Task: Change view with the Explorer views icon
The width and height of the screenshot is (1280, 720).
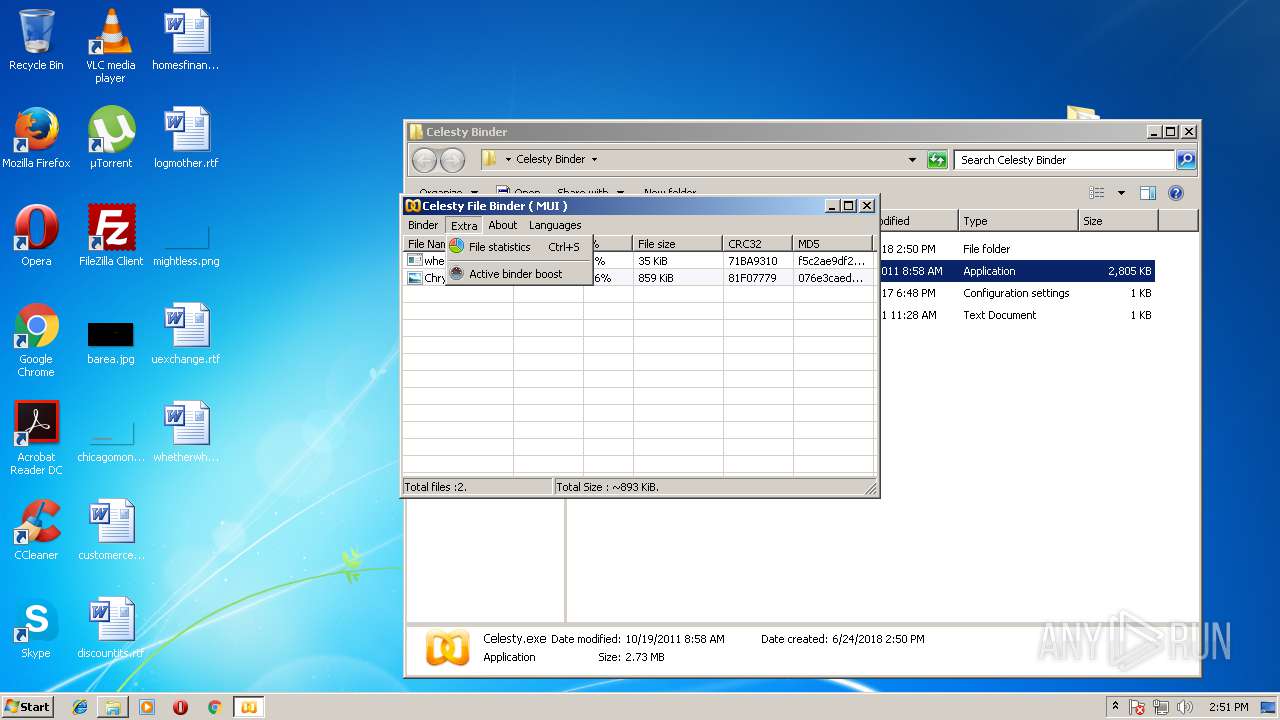Action: point(1097,193)
